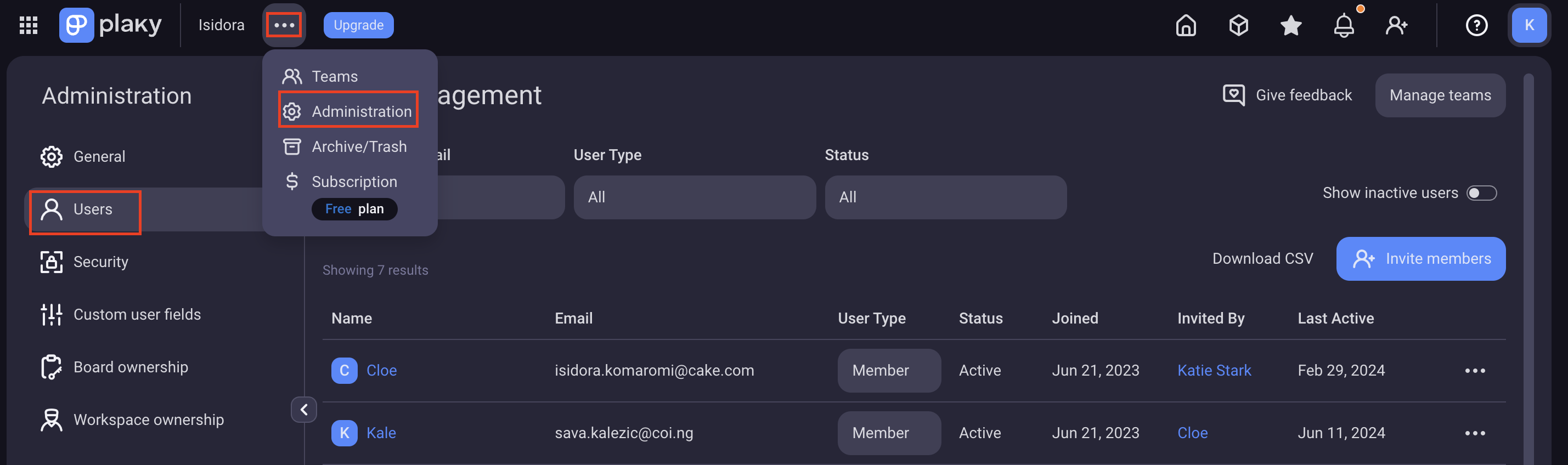Click Manage teams button
Viewport: 1568px width, 465px height.
tap(1440, 95)
